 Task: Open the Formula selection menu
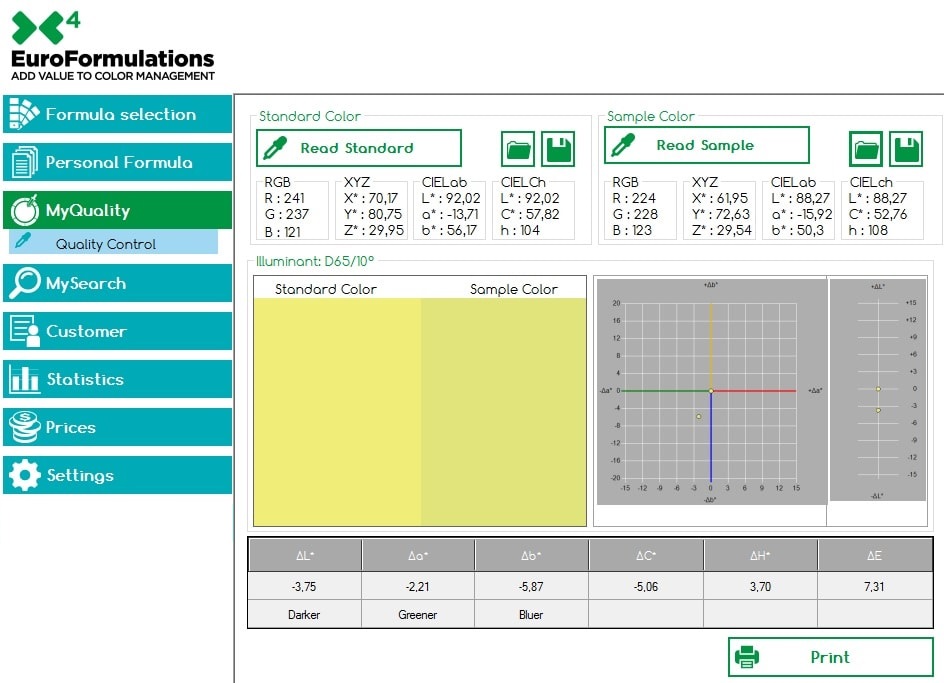tap(117, 114)
